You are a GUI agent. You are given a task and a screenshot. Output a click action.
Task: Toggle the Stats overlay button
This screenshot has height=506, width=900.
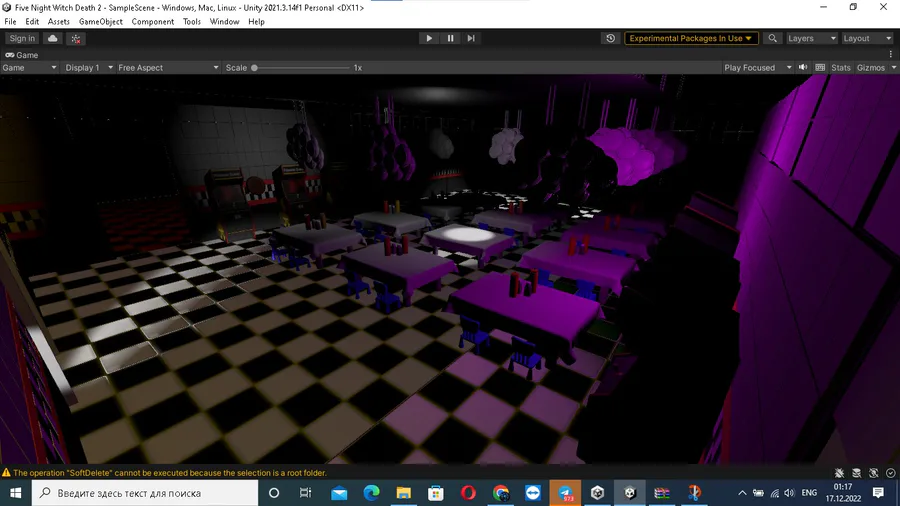coord(841,68)
